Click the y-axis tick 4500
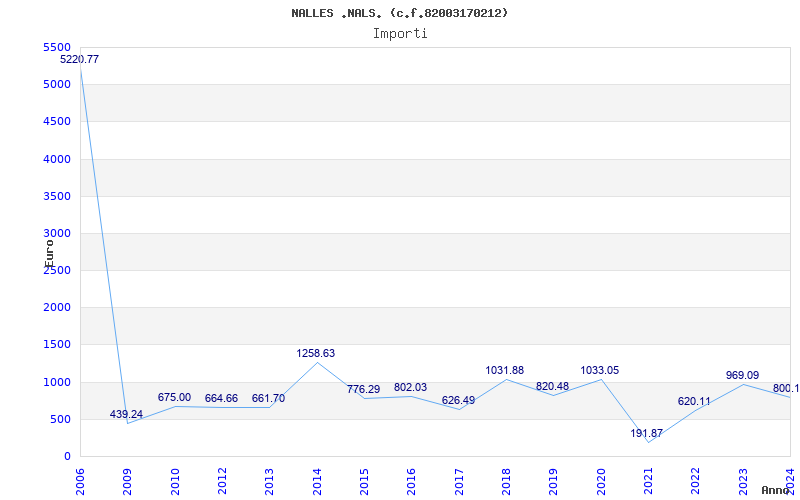This screenshot has height=500, width=800. 57,121
